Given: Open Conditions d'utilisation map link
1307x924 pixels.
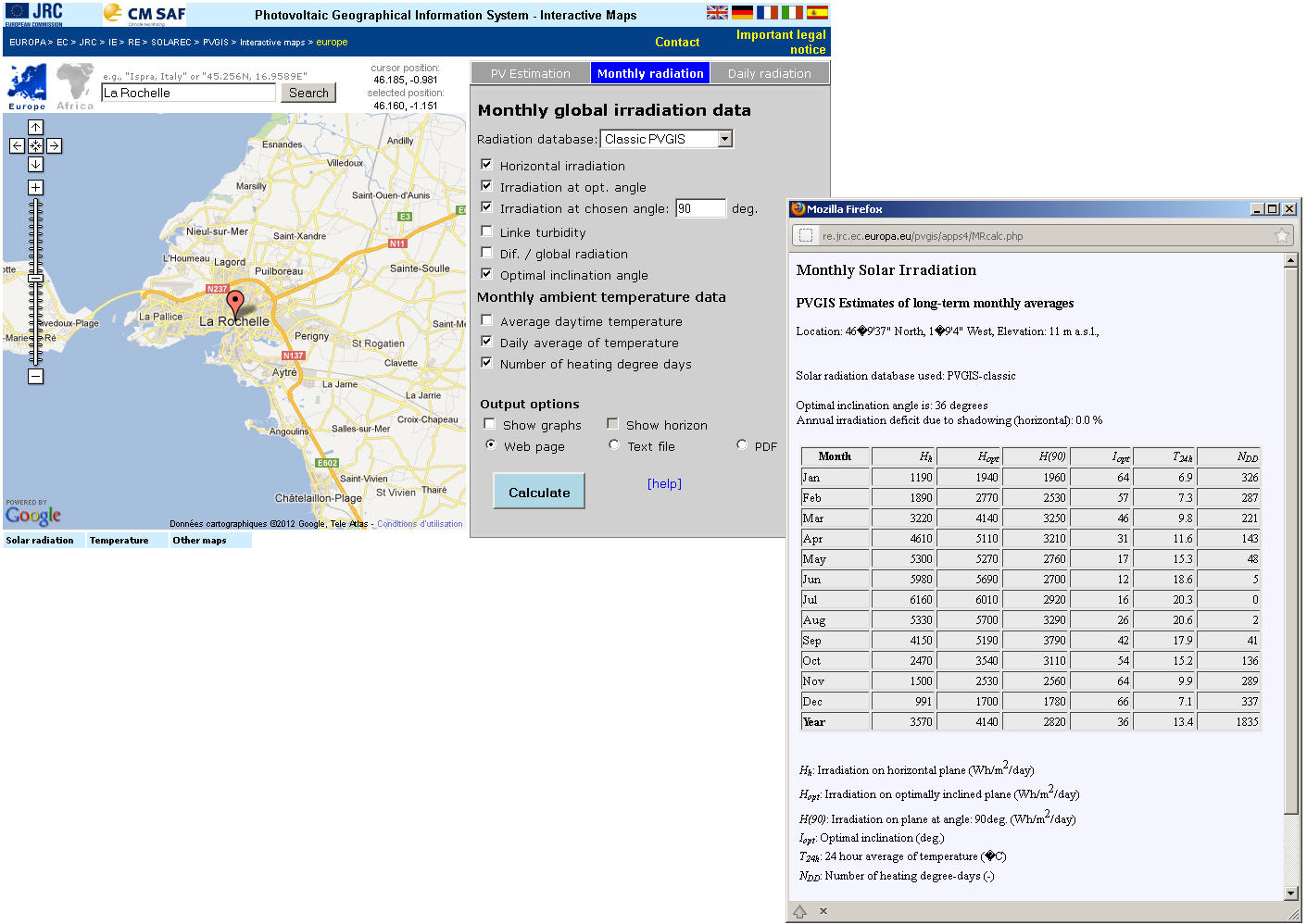Looking at the screenshot, I should pos(420,524).
